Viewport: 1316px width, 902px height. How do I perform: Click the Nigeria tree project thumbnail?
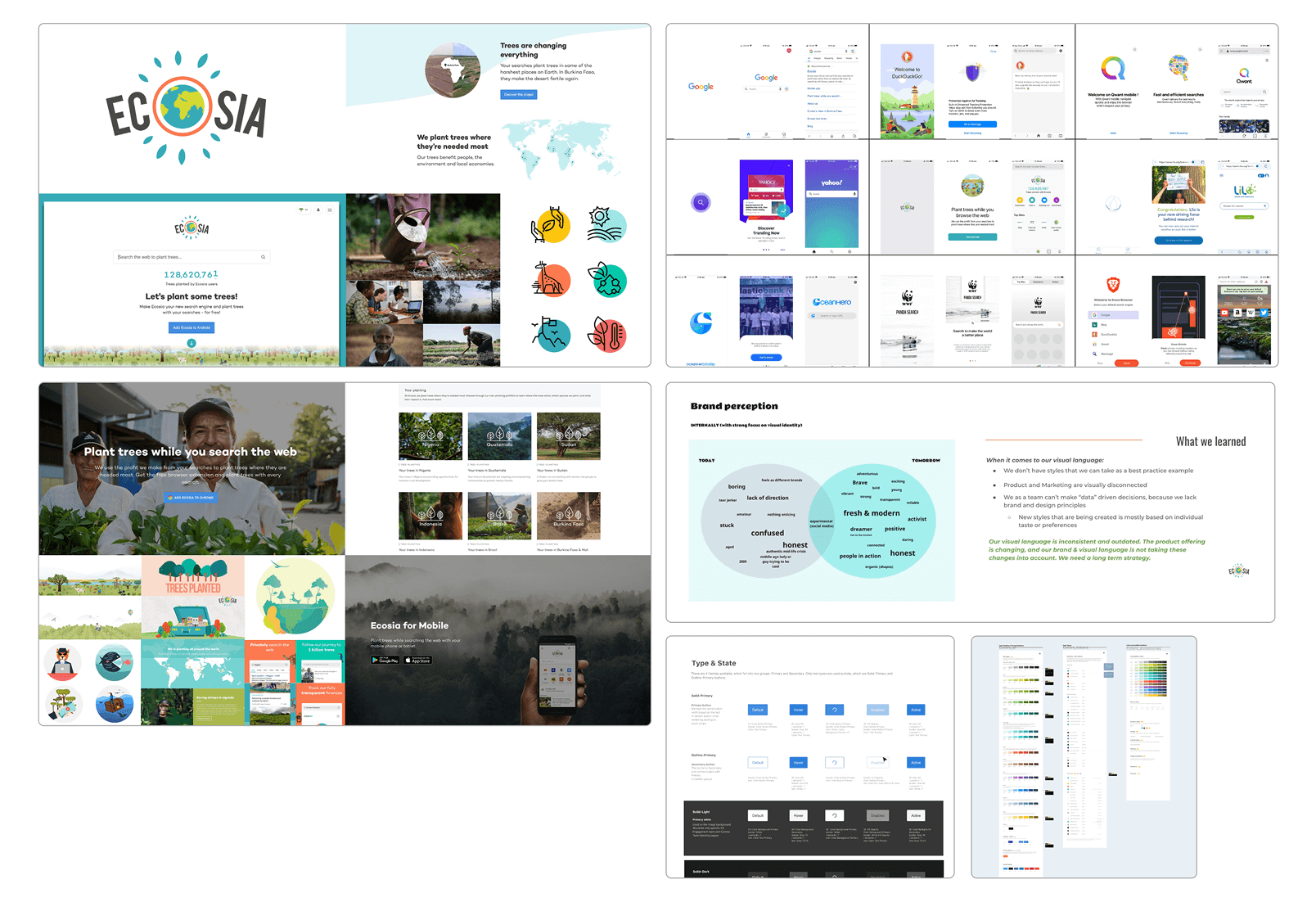[430, 436]
